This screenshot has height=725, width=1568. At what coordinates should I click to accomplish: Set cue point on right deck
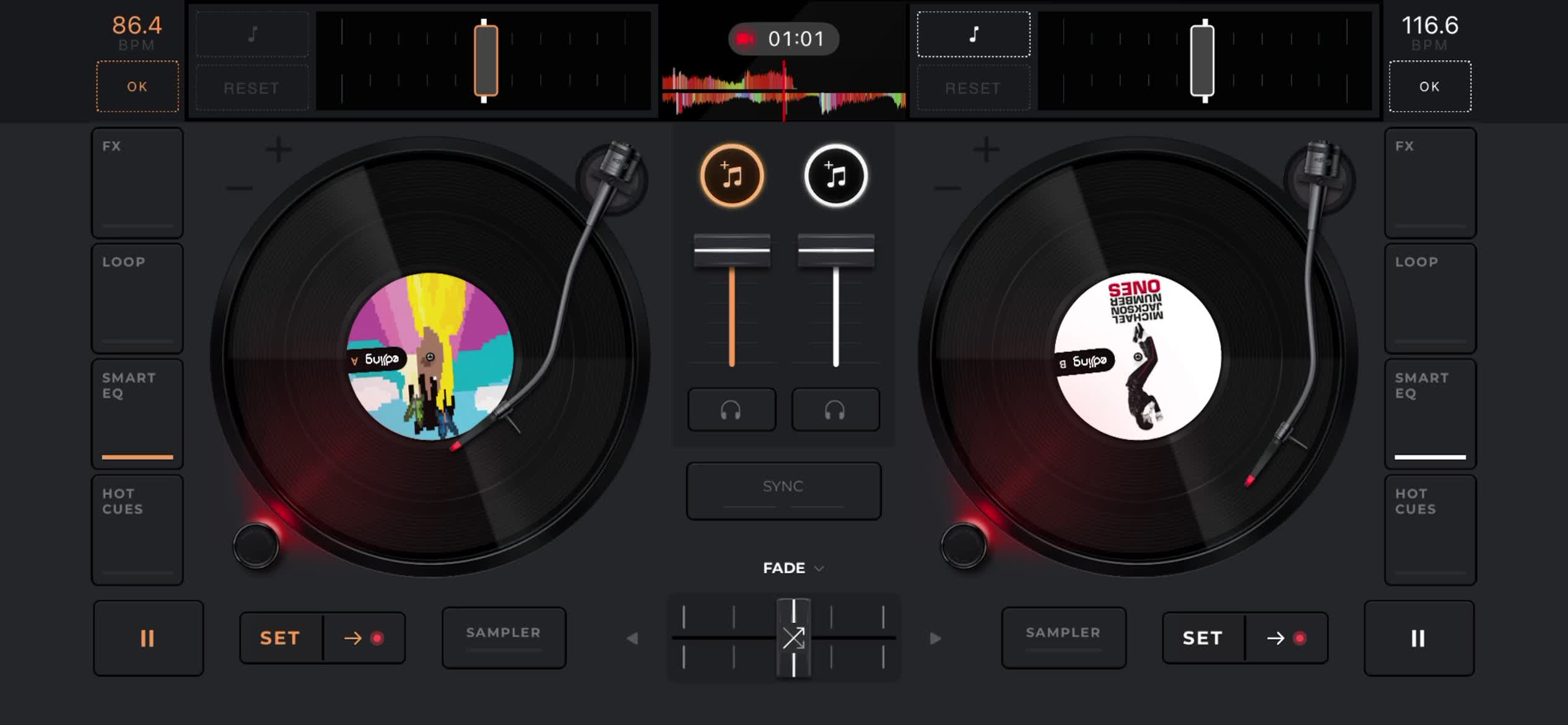pyautogui.click(x=1203, y=638)
